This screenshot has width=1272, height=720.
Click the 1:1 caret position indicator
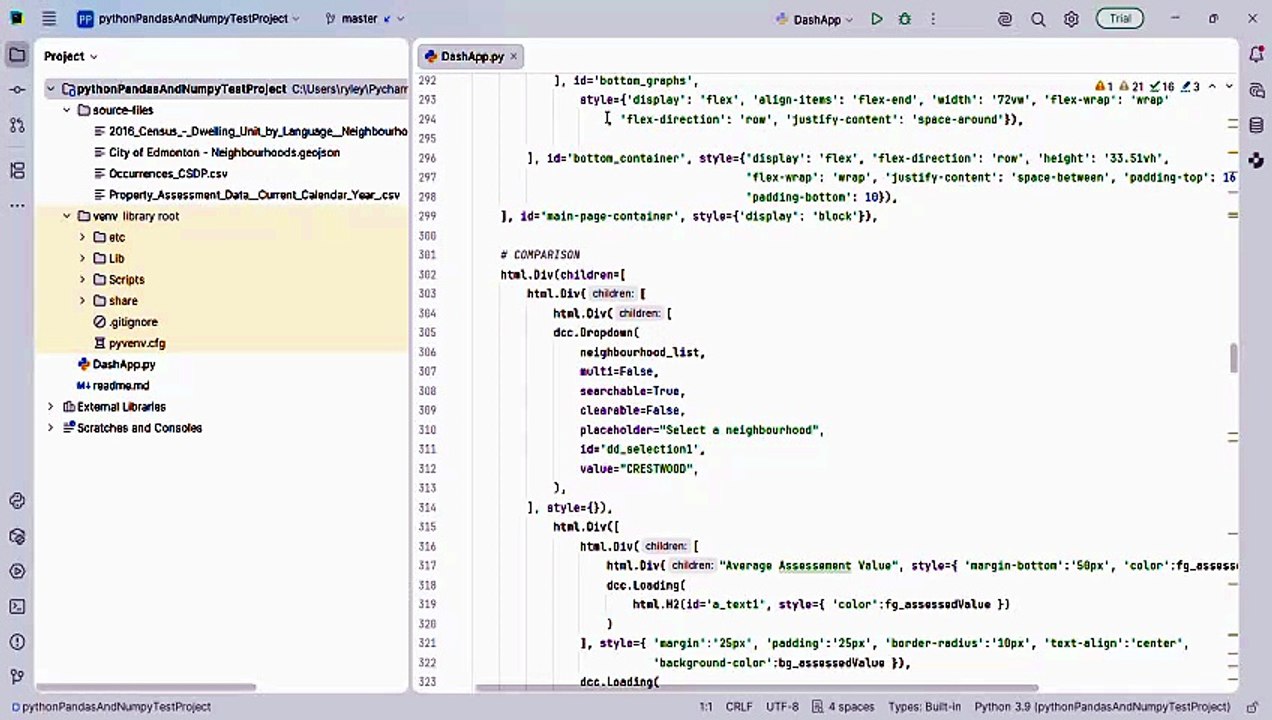pos(706,706)
